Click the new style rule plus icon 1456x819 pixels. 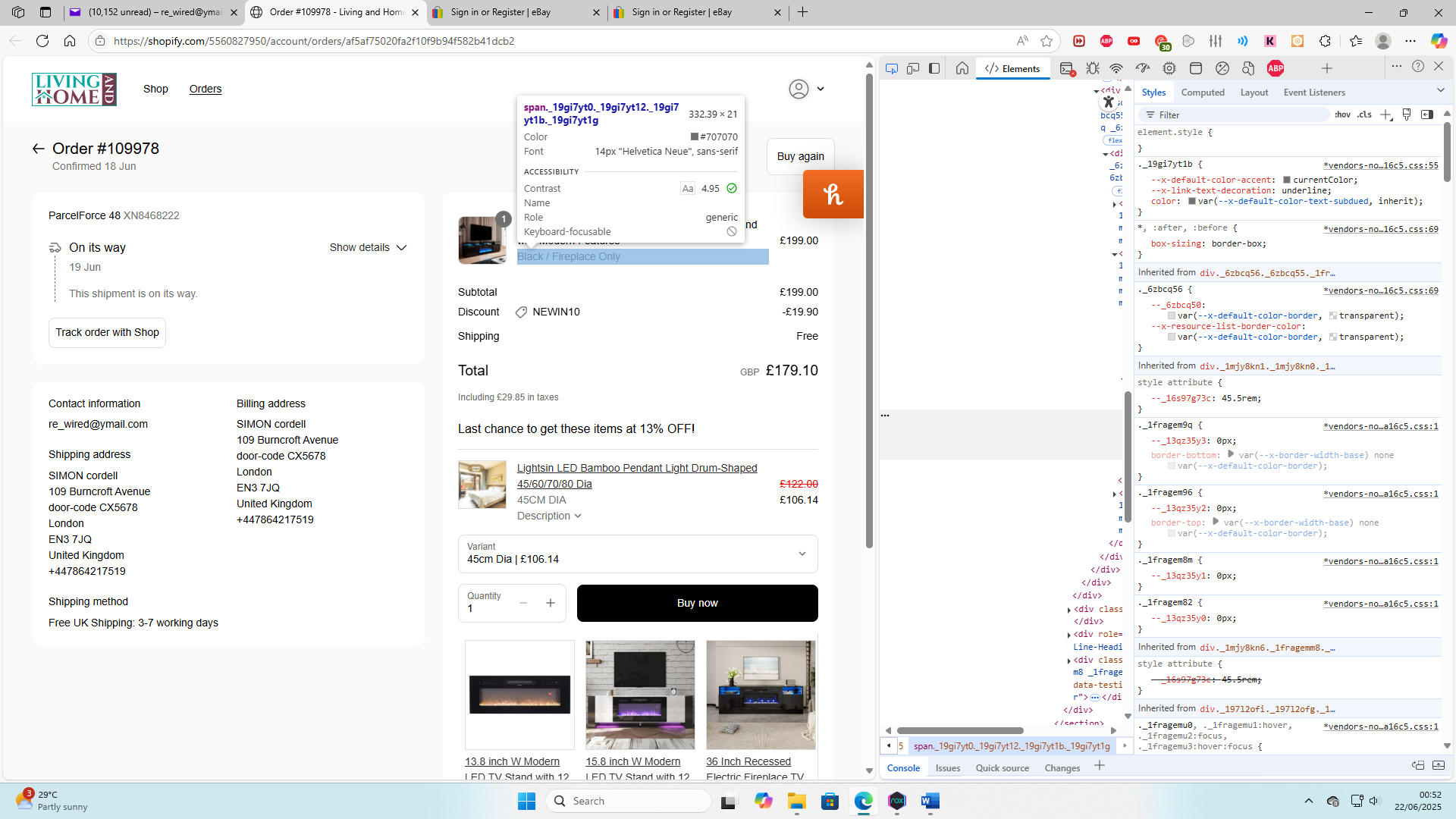[x=1386, y=115]
